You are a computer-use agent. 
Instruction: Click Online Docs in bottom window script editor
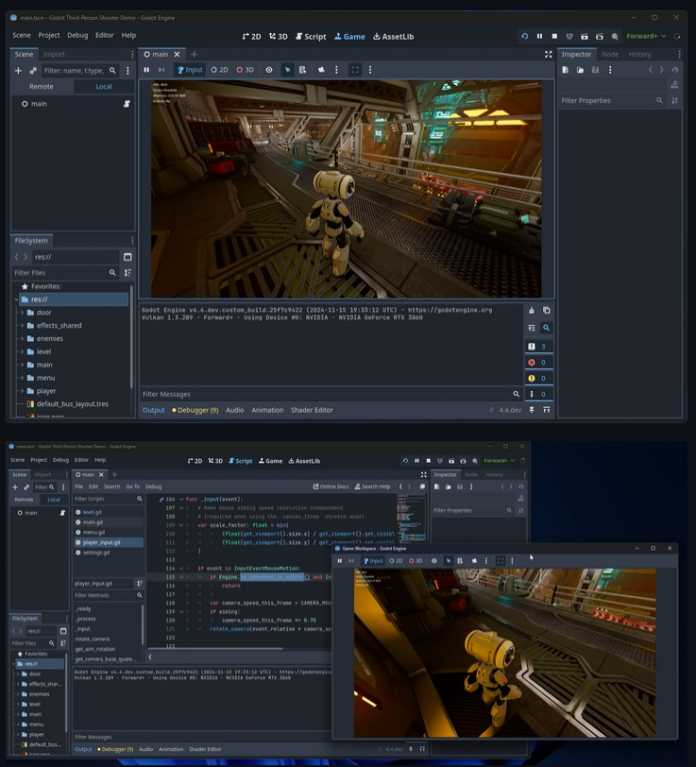[x=330, y=487]
